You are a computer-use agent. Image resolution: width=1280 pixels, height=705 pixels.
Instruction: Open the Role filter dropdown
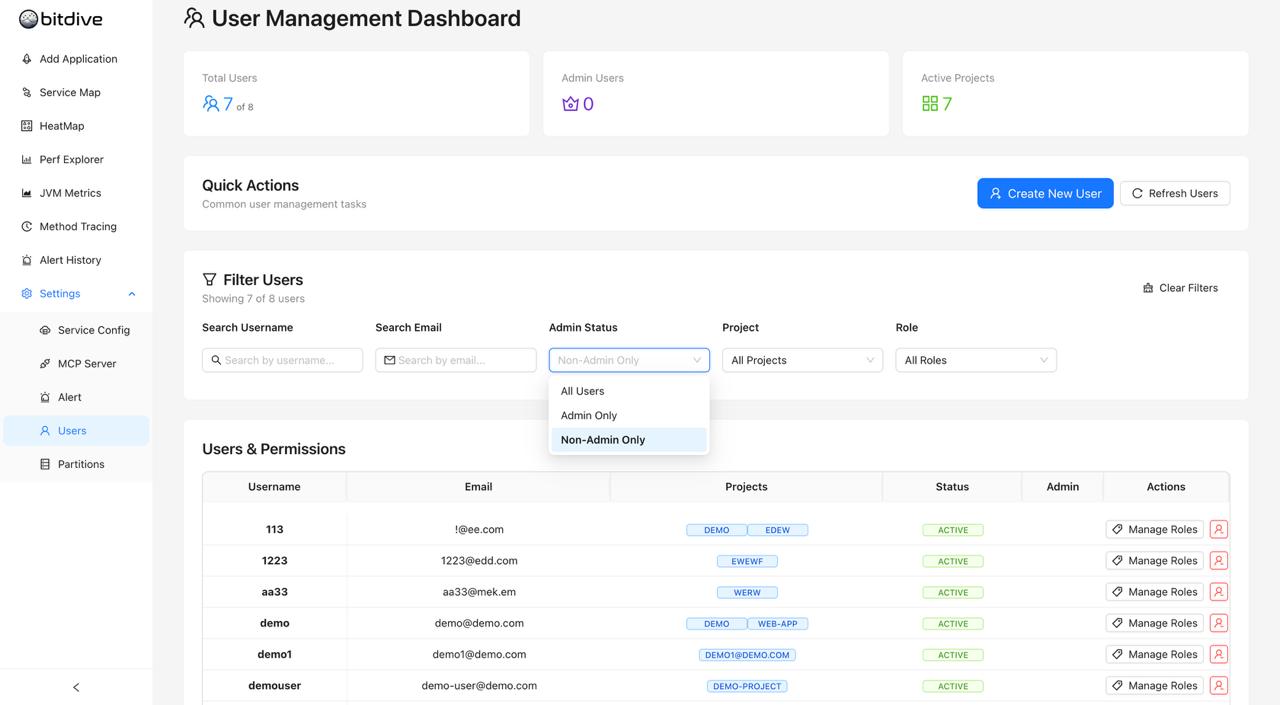coord(976,360)
